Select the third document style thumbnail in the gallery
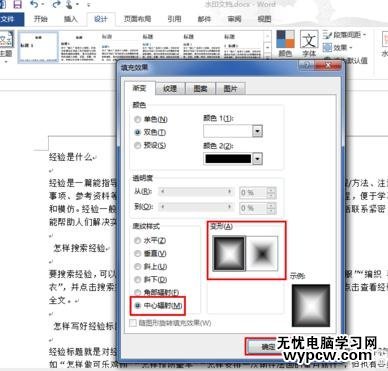 120,47
